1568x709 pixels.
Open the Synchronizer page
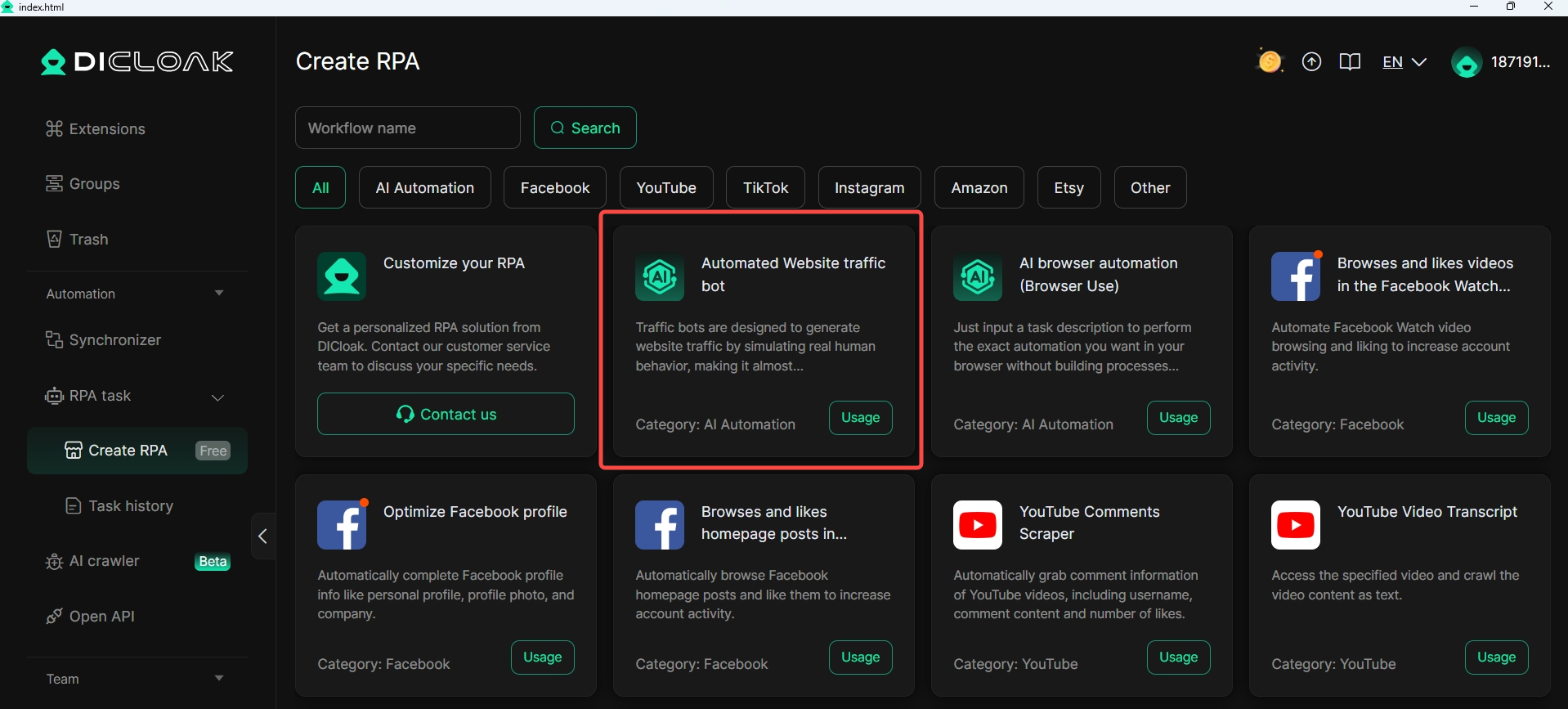103,339
